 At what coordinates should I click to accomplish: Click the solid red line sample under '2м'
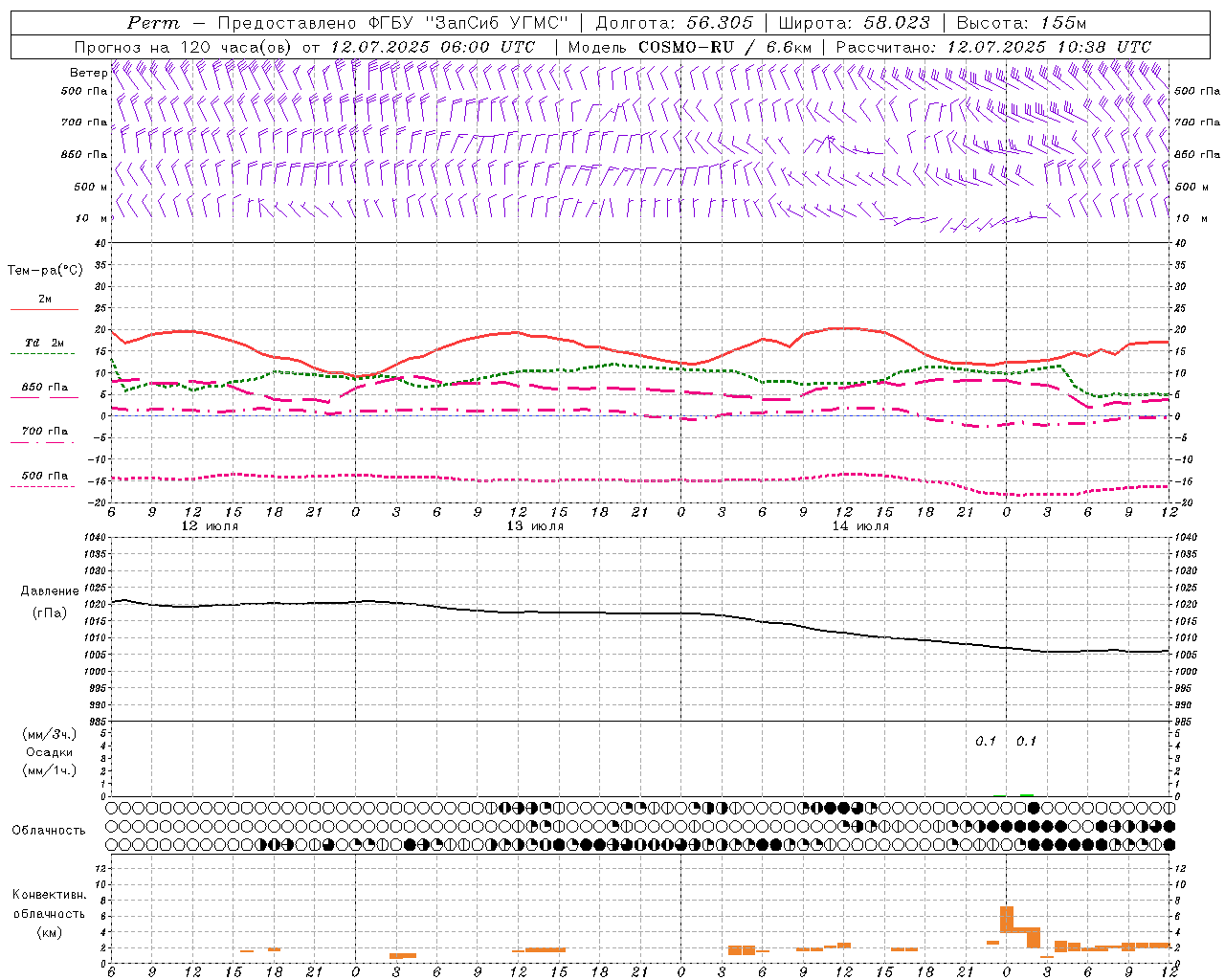coord(44,309)
